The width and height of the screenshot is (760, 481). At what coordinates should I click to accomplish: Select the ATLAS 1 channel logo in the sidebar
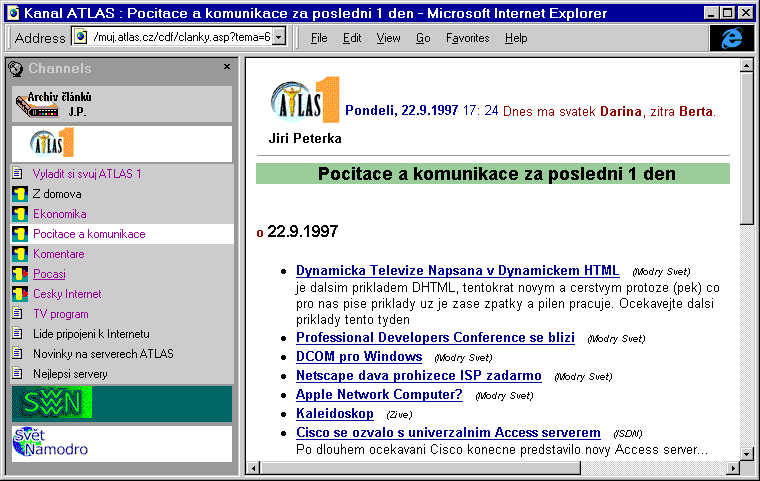pyautogui.click(x=122, y=144)
